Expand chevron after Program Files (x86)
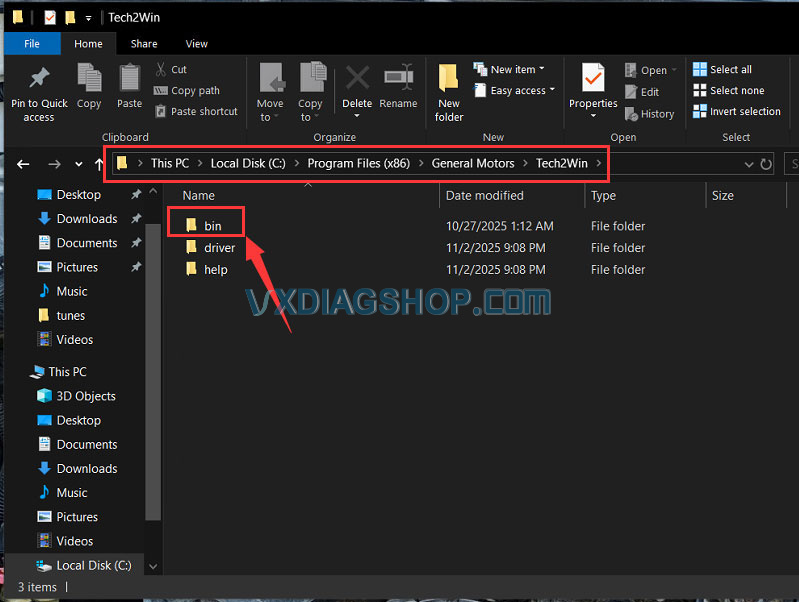 tap(421, 164)
